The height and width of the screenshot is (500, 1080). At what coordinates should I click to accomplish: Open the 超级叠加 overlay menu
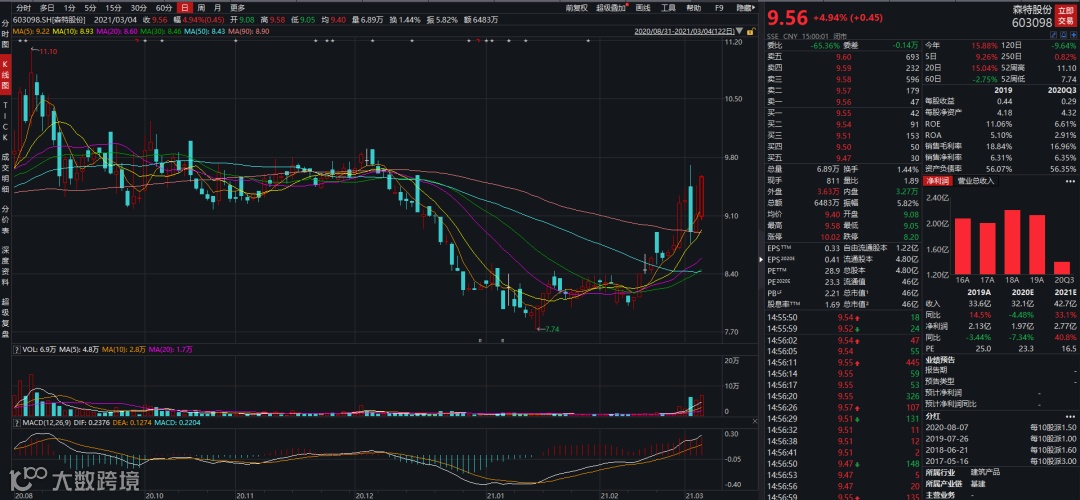point(612,8)
